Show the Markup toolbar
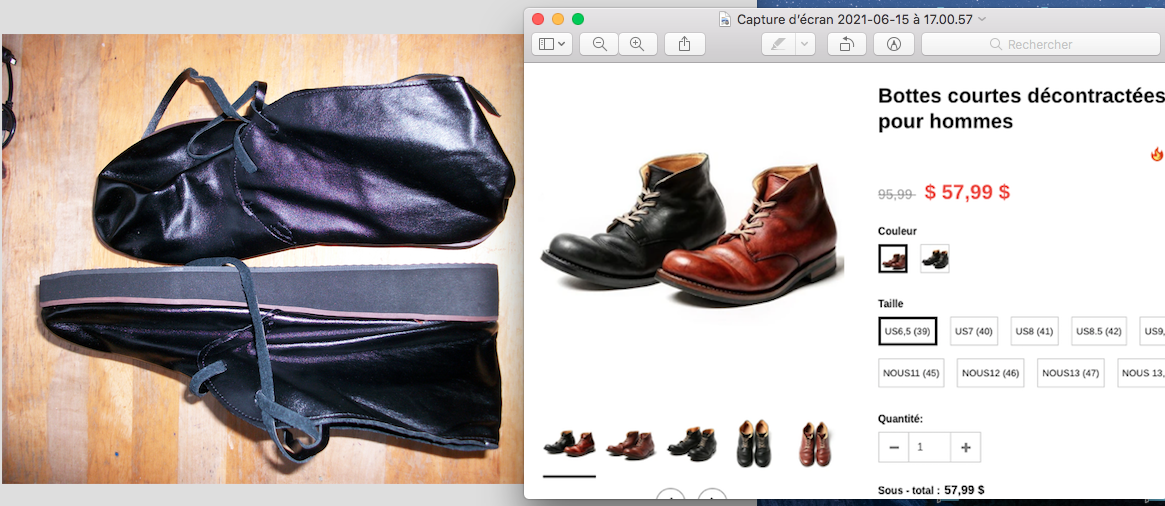Screen dimensions: 1165x506 (x=894, y=44)
